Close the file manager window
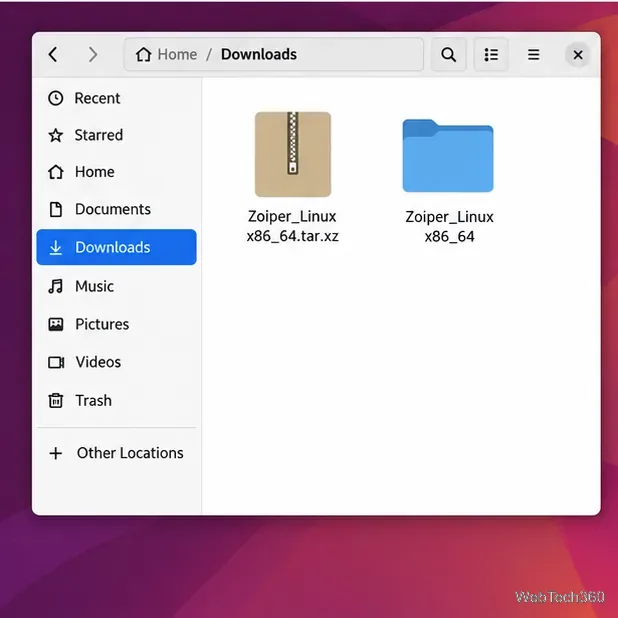618x618 pixels. pos(577,54)
